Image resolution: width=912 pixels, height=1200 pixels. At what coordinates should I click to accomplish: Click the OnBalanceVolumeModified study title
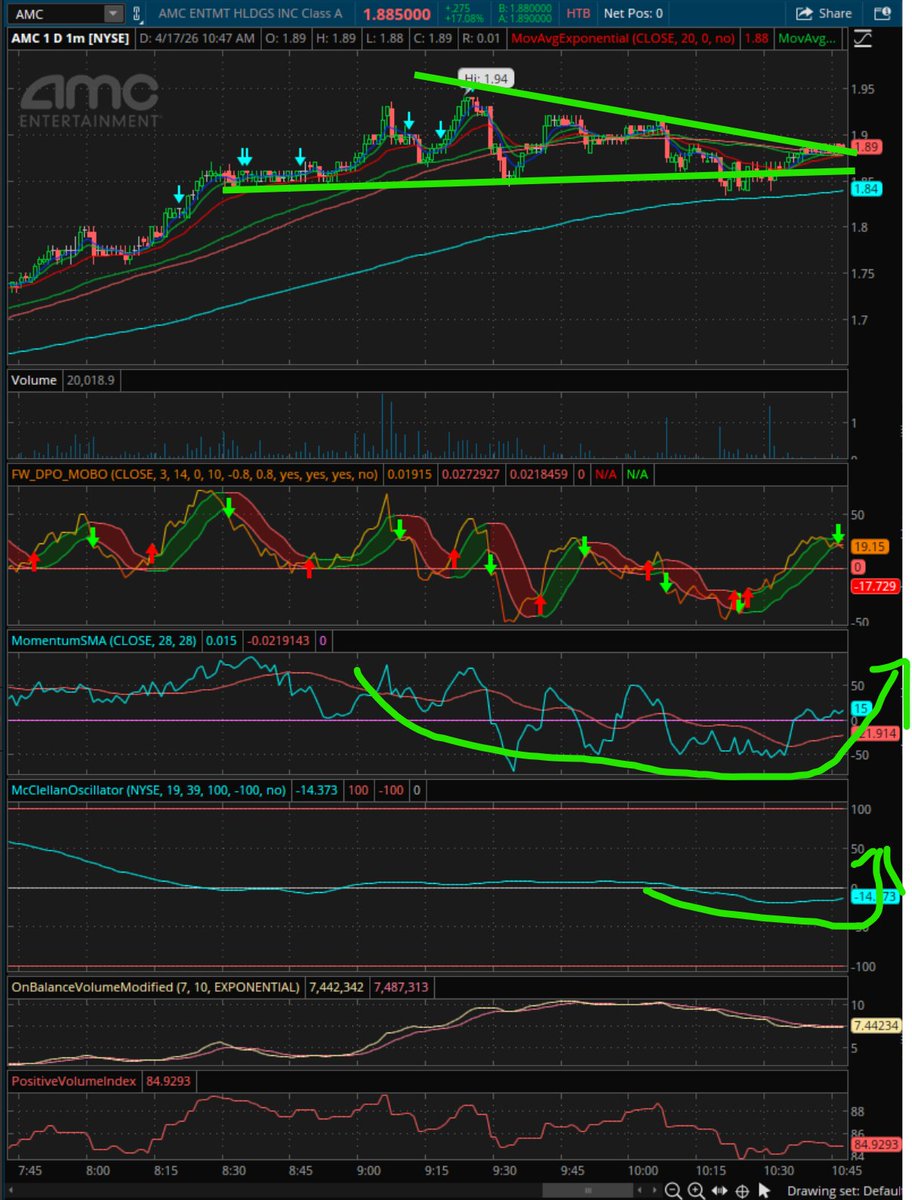(x=155, y=987)
